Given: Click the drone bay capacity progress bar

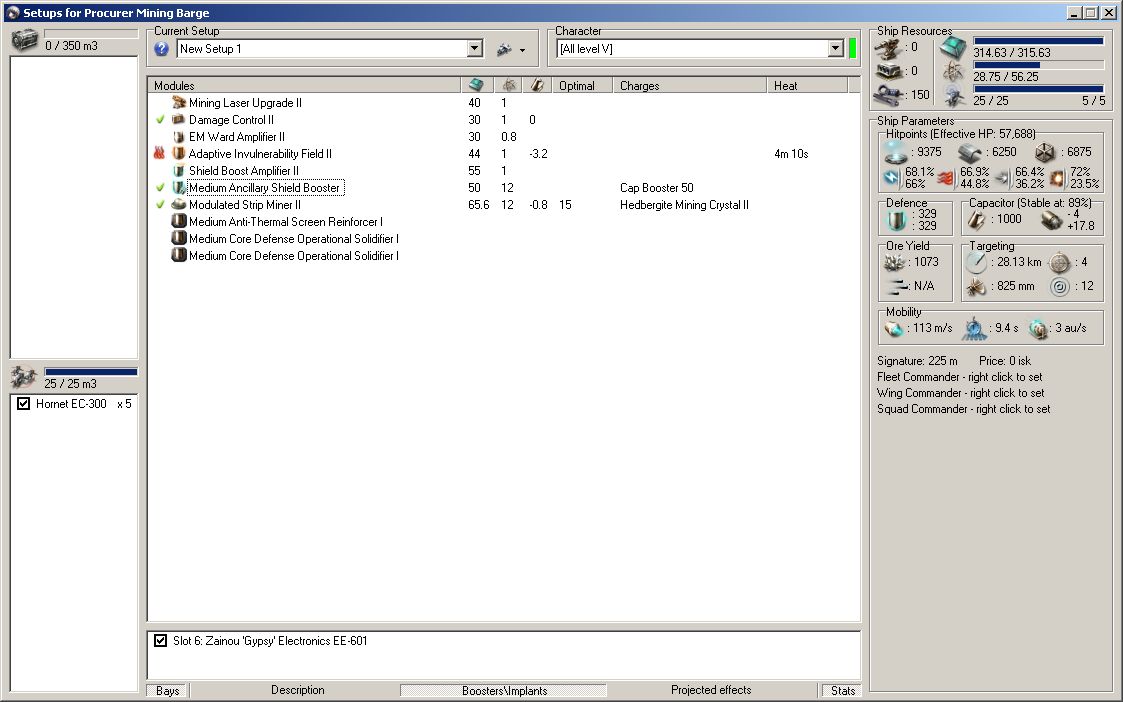Looking at the screenshot, I should click(x=91, y=372).
